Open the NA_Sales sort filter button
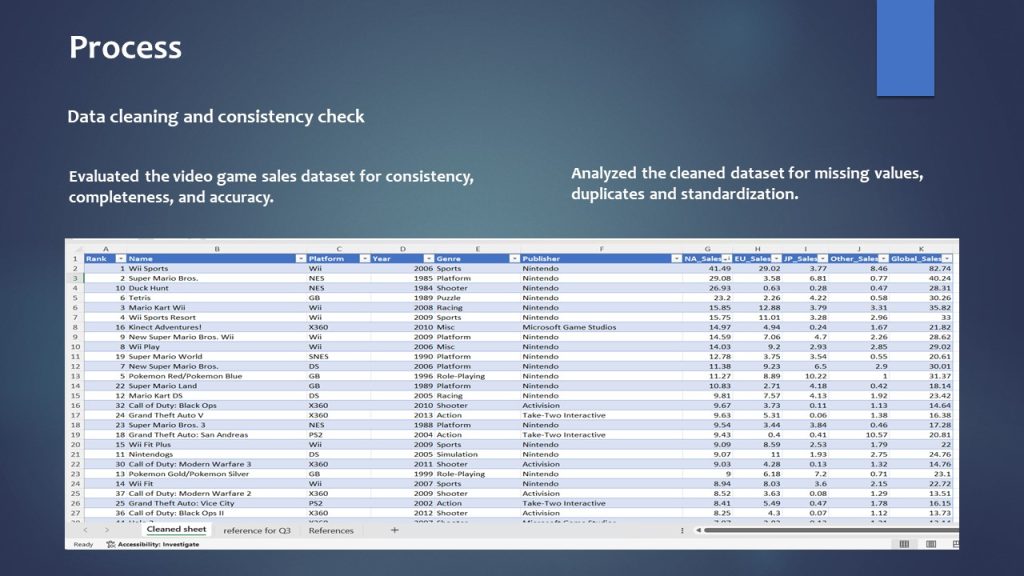Screen dimensions: 1024x576 click(726, 259)
